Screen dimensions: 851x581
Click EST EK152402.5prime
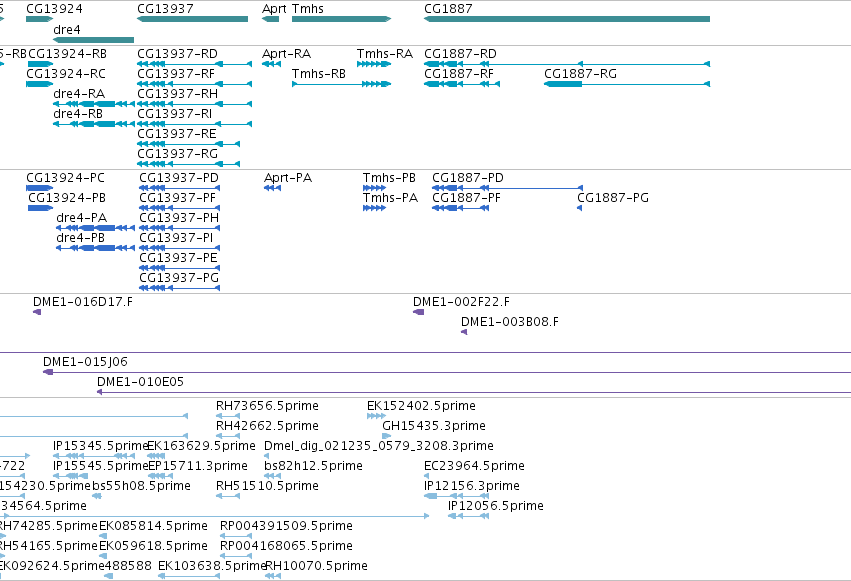[x=376, y=416]
